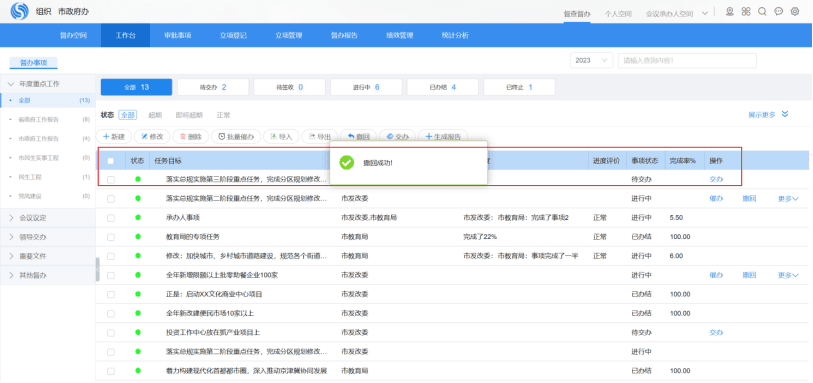Open the 立项登记 nav tab
Viewport: 813px width, 383px height.
(233, 35)
